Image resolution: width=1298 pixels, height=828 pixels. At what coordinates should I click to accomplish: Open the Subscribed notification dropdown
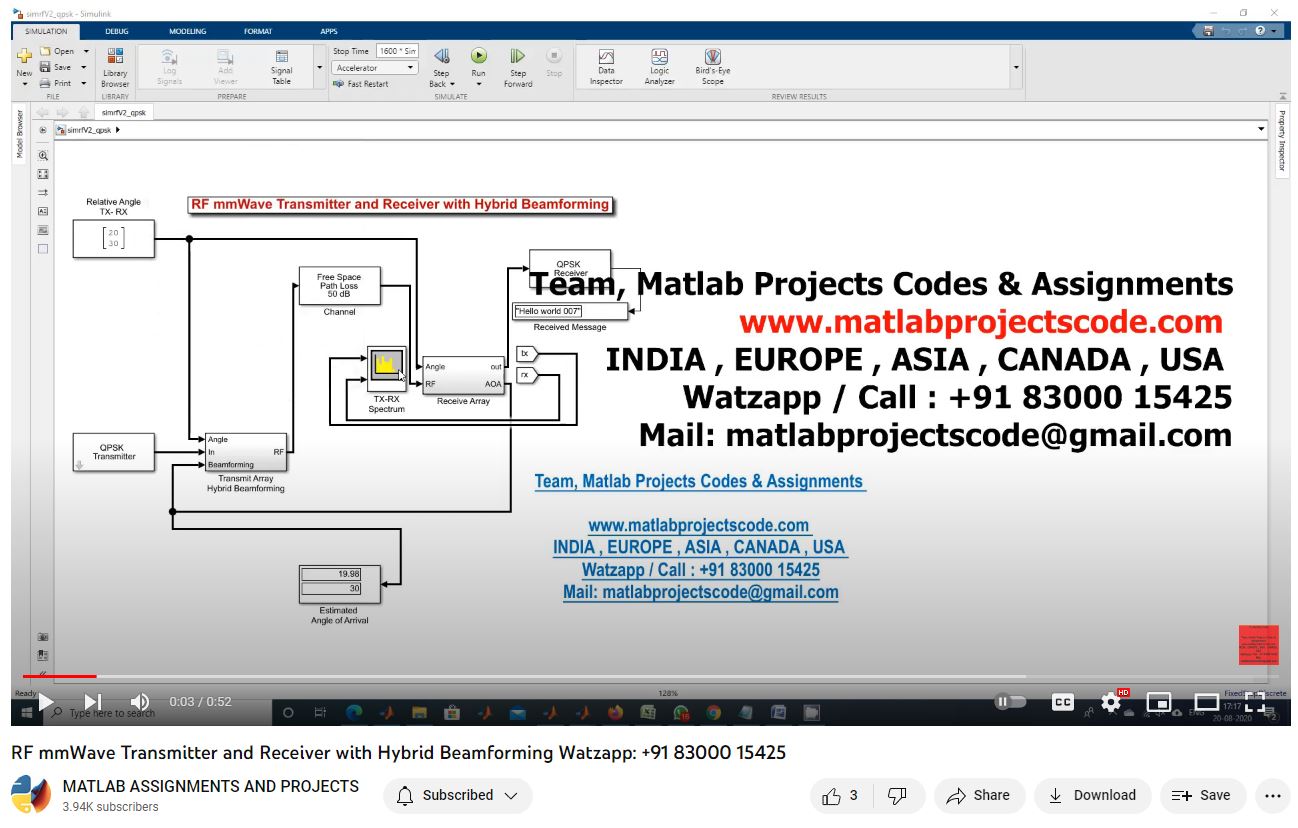458,796
